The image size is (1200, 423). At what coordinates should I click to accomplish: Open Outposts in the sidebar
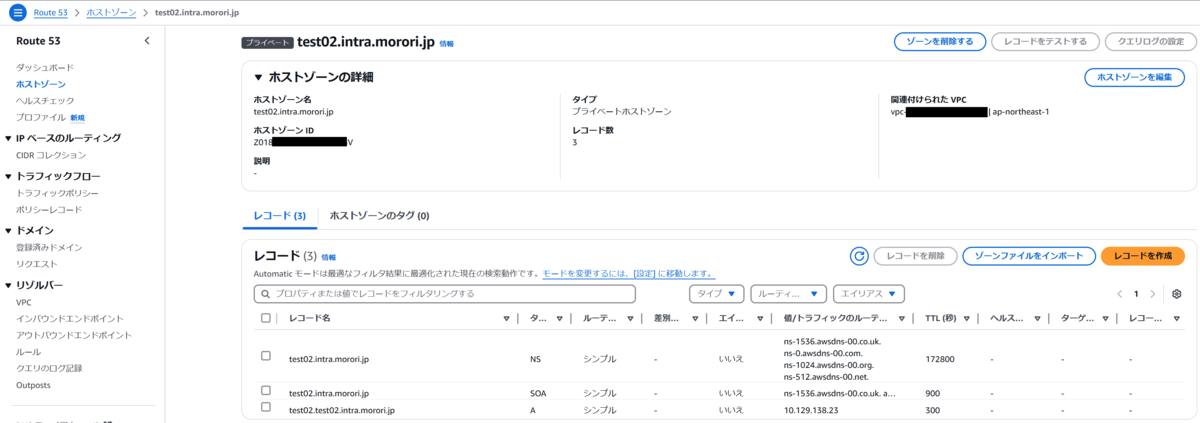click(33, 385)
